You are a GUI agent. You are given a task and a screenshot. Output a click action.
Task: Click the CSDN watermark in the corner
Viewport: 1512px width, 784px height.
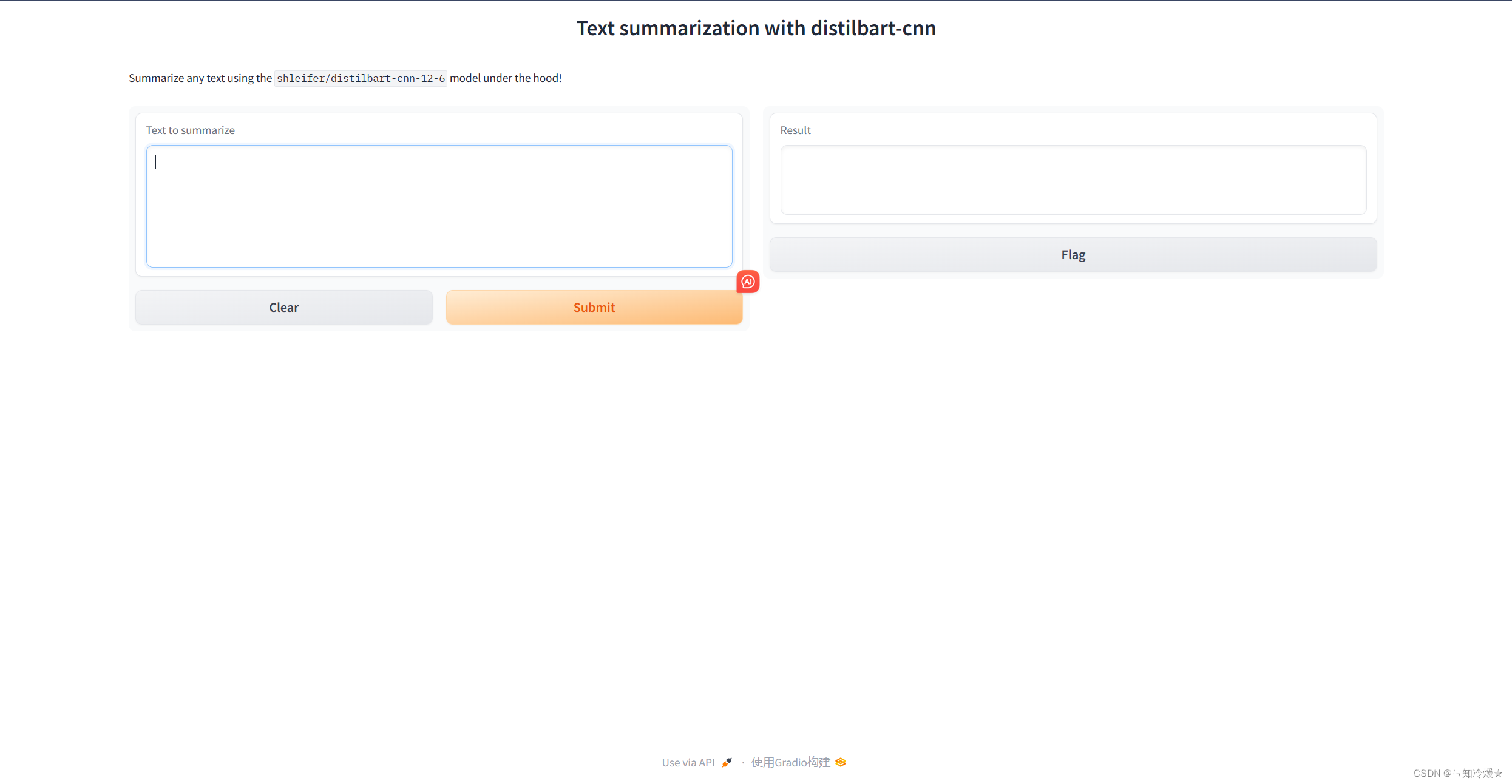click(x=1457, y=773)
